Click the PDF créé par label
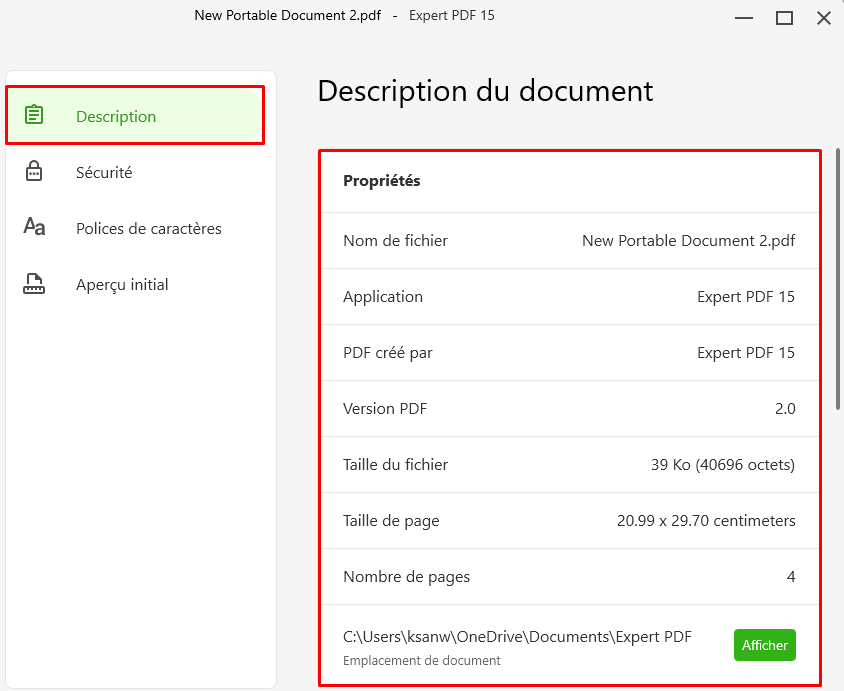Screen dimensions: 844x691 coord(388,352)
